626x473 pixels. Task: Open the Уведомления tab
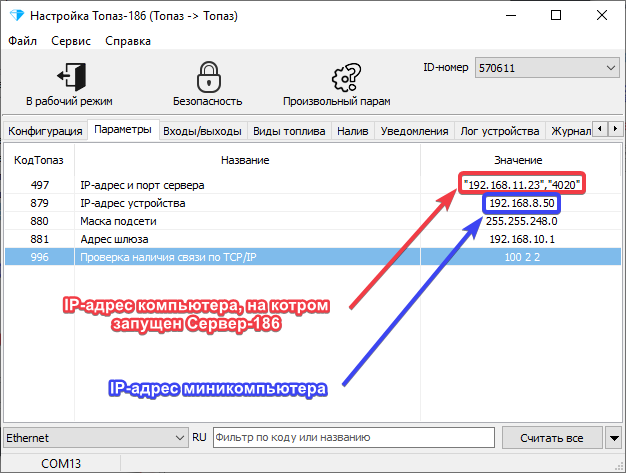pyautogui.click(x=414, y=131)
